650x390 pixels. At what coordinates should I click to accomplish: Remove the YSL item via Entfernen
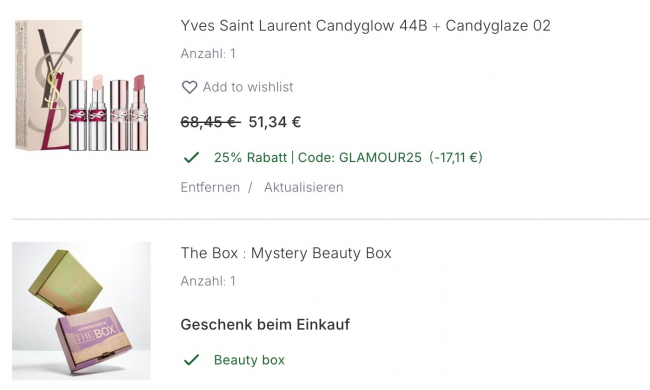point(210,187)
